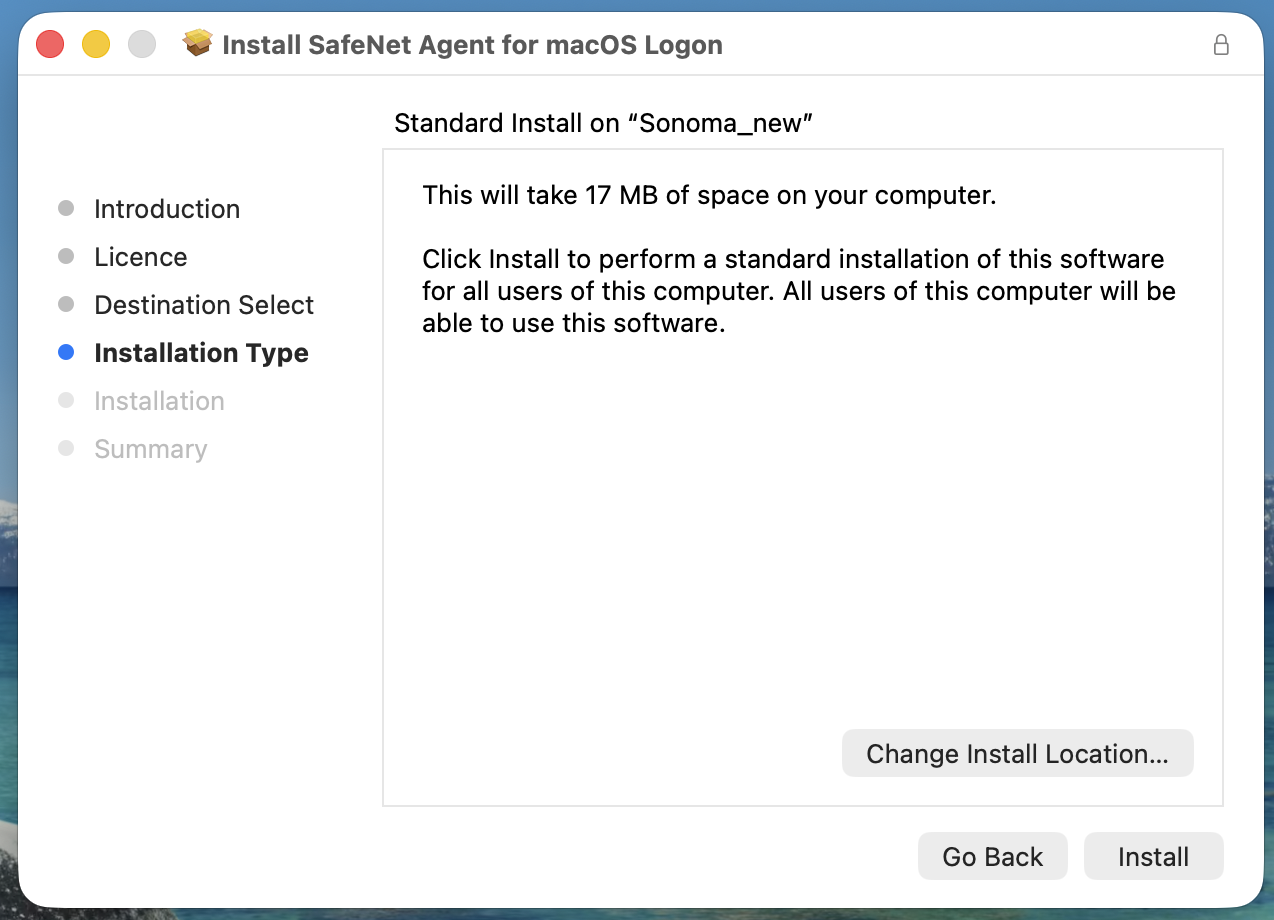Click the lock icon in title bar
This screenshot has width=1274, height=920.
pyautogui.click(x=1220, y=45)
